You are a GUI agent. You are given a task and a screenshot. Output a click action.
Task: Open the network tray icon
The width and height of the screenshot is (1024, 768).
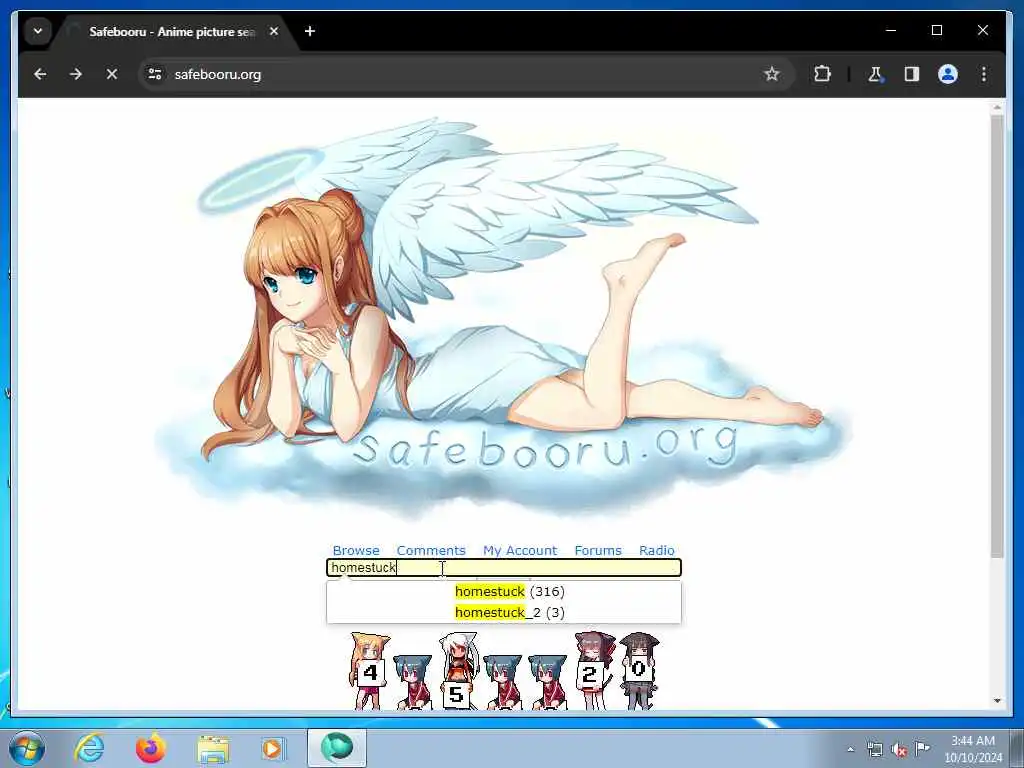pos(874,749)
